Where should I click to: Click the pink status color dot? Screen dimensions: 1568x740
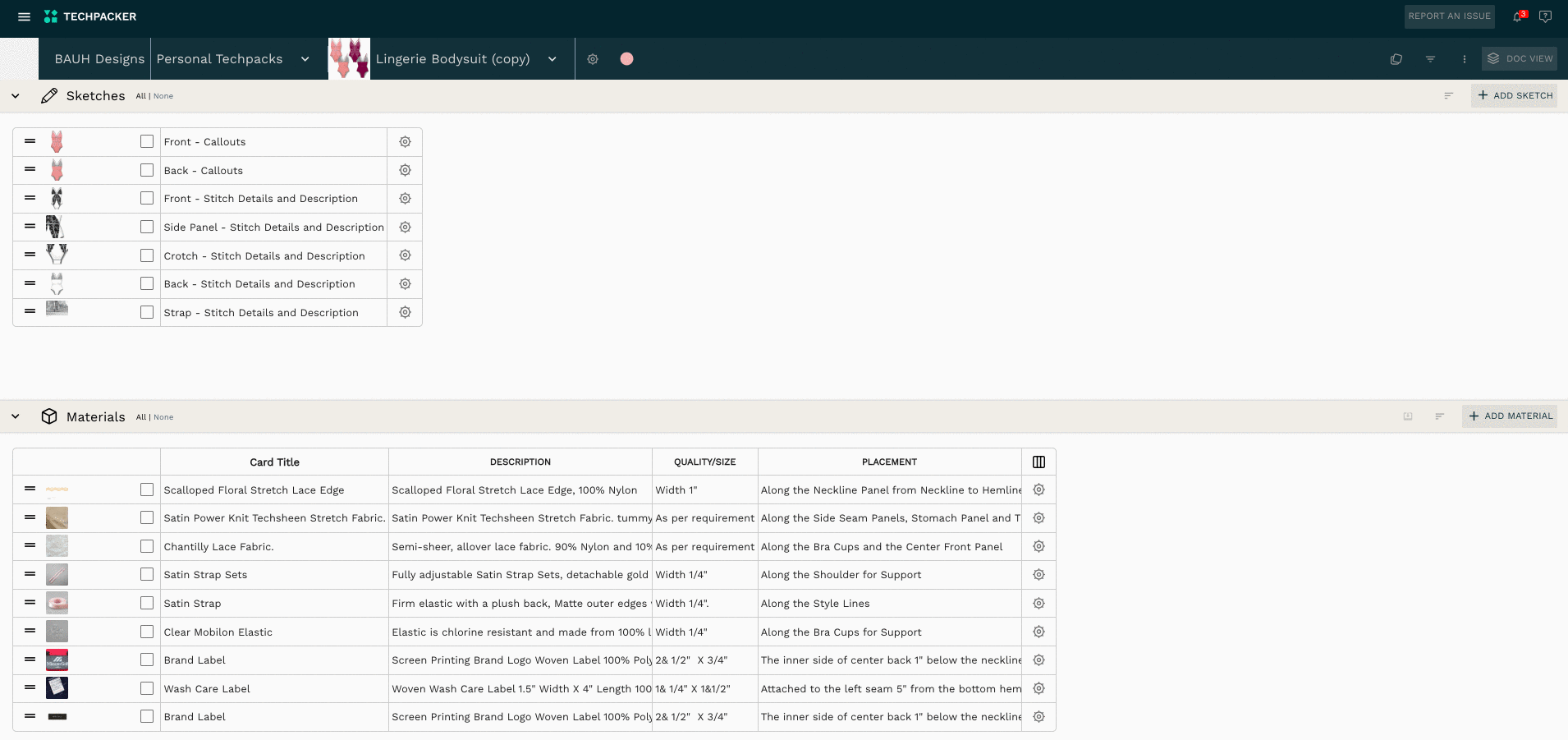click(626, 59)
